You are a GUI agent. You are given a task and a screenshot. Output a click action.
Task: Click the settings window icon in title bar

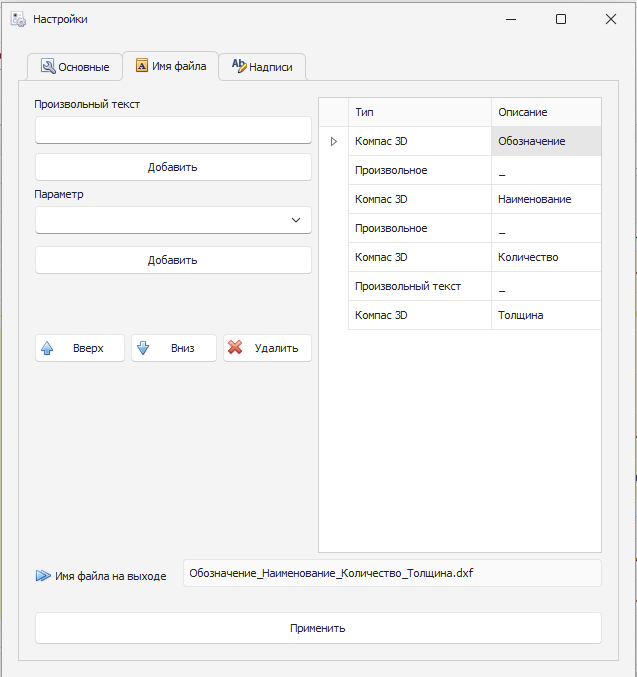pos(18,19)
